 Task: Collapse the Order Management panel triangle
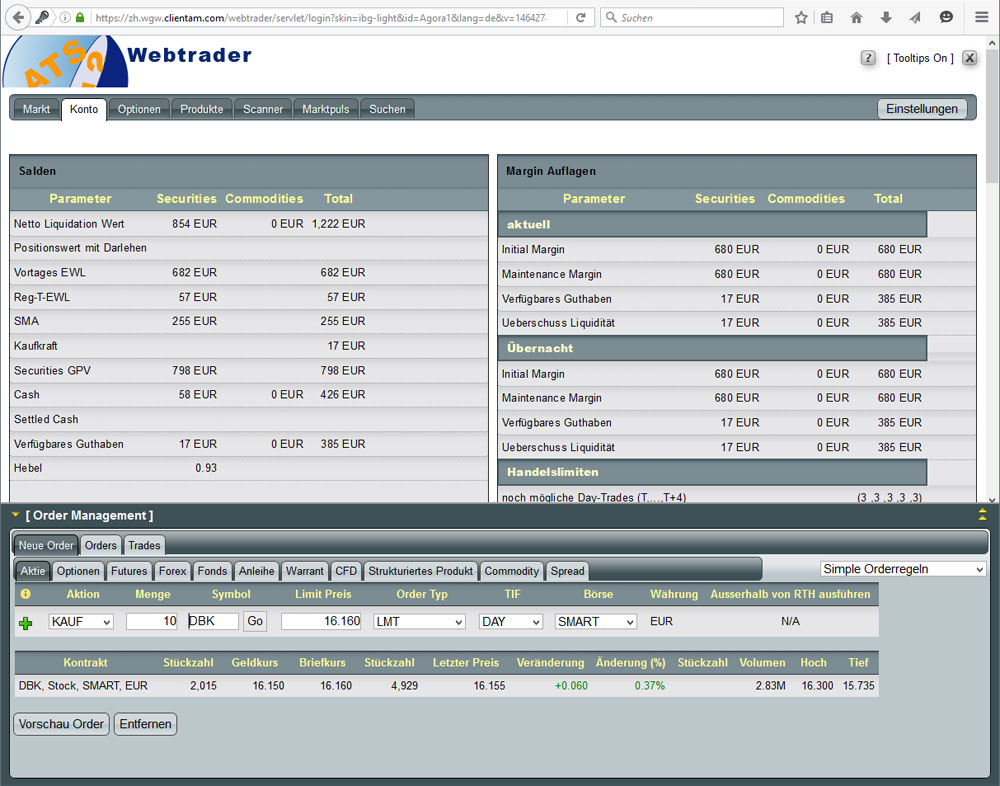(15, 515)
